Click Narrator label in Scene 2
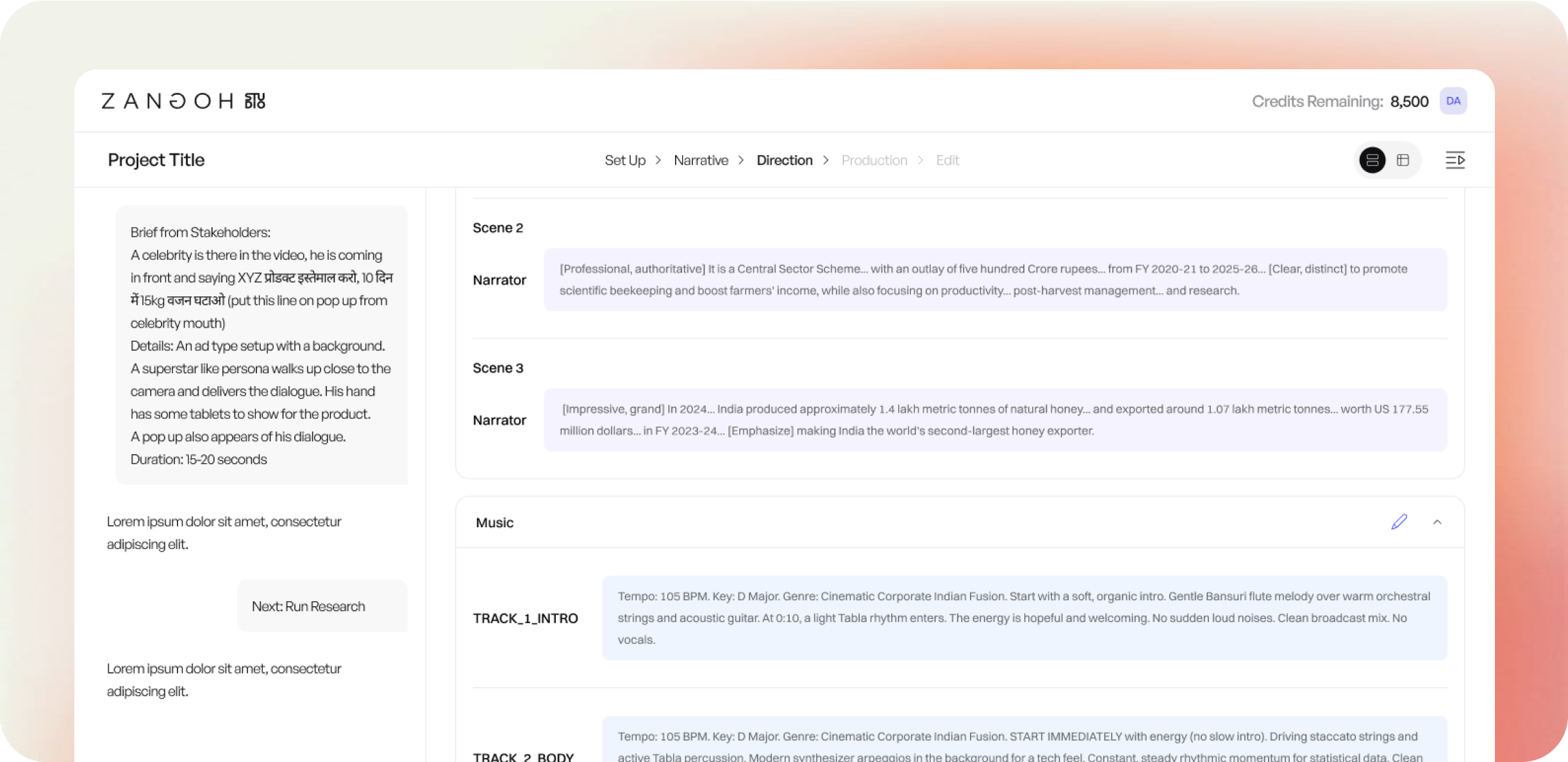Image resolution: width=1568 pixels, height=762 pixels. coord(499,280)
